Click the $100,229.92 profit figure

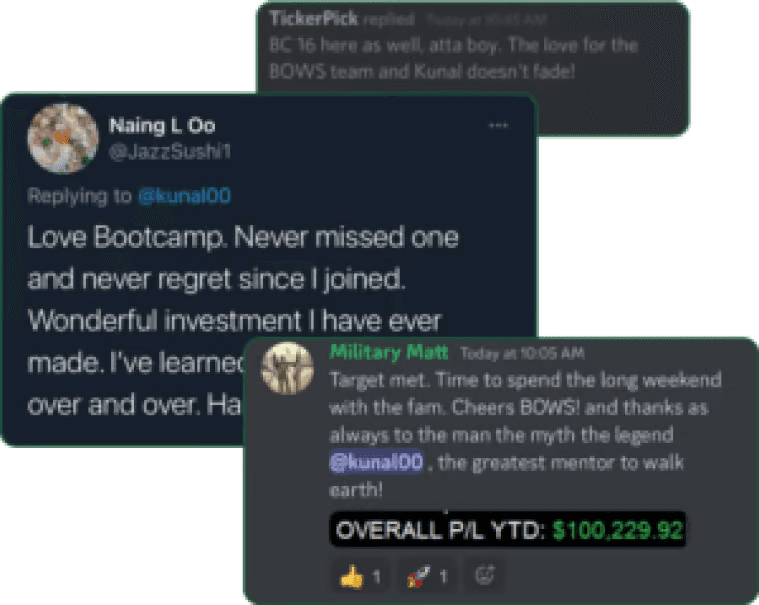618,530
